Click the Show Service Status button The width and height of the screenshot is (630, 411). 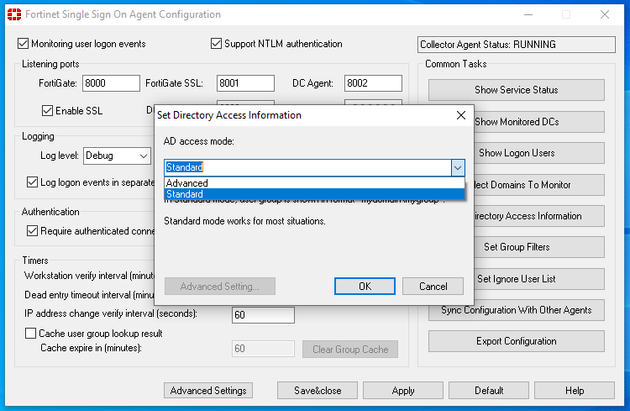coord(516,90)
